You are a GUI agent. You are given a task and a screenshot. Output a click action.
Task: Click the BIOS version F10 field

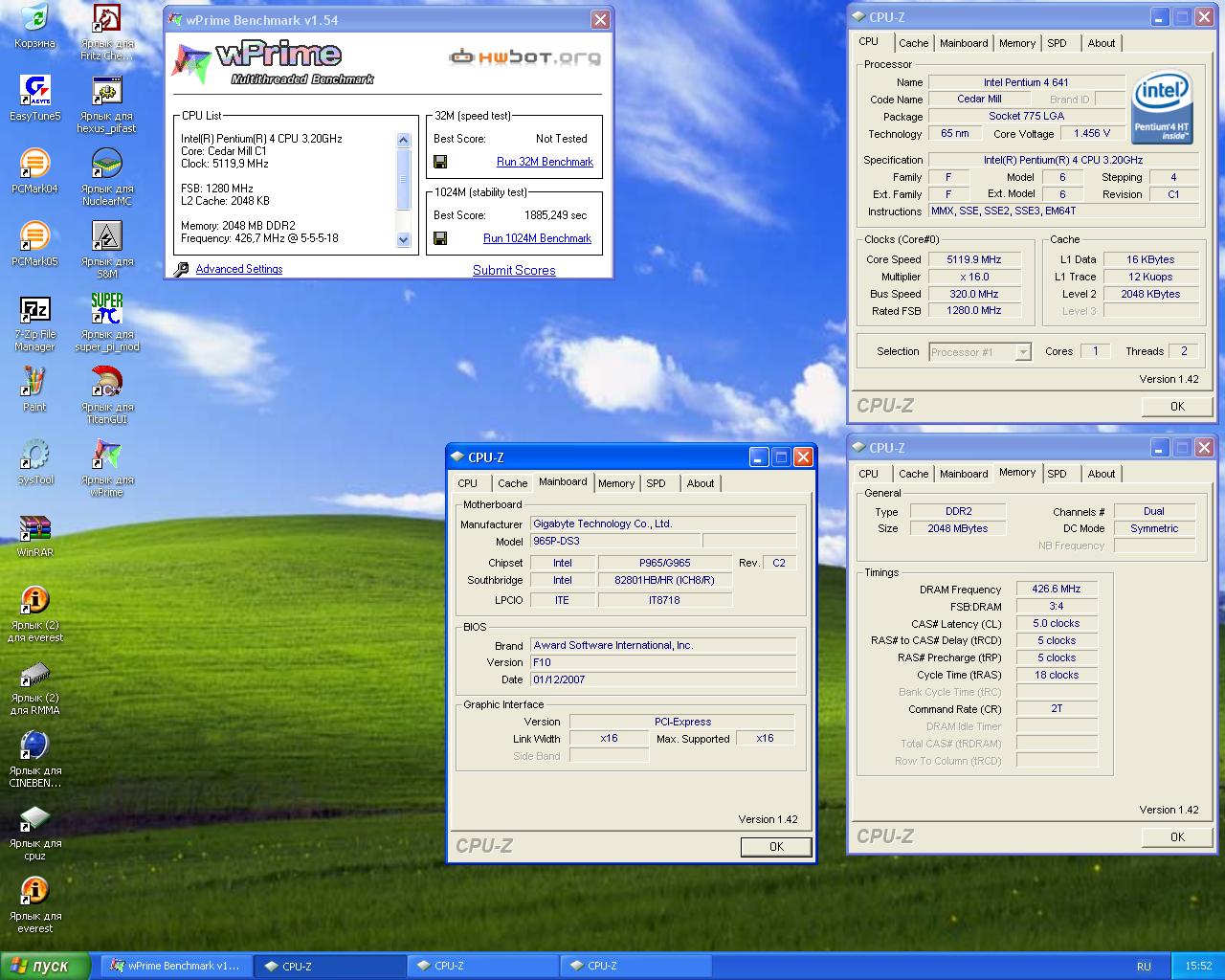click(x=662, y=662)
